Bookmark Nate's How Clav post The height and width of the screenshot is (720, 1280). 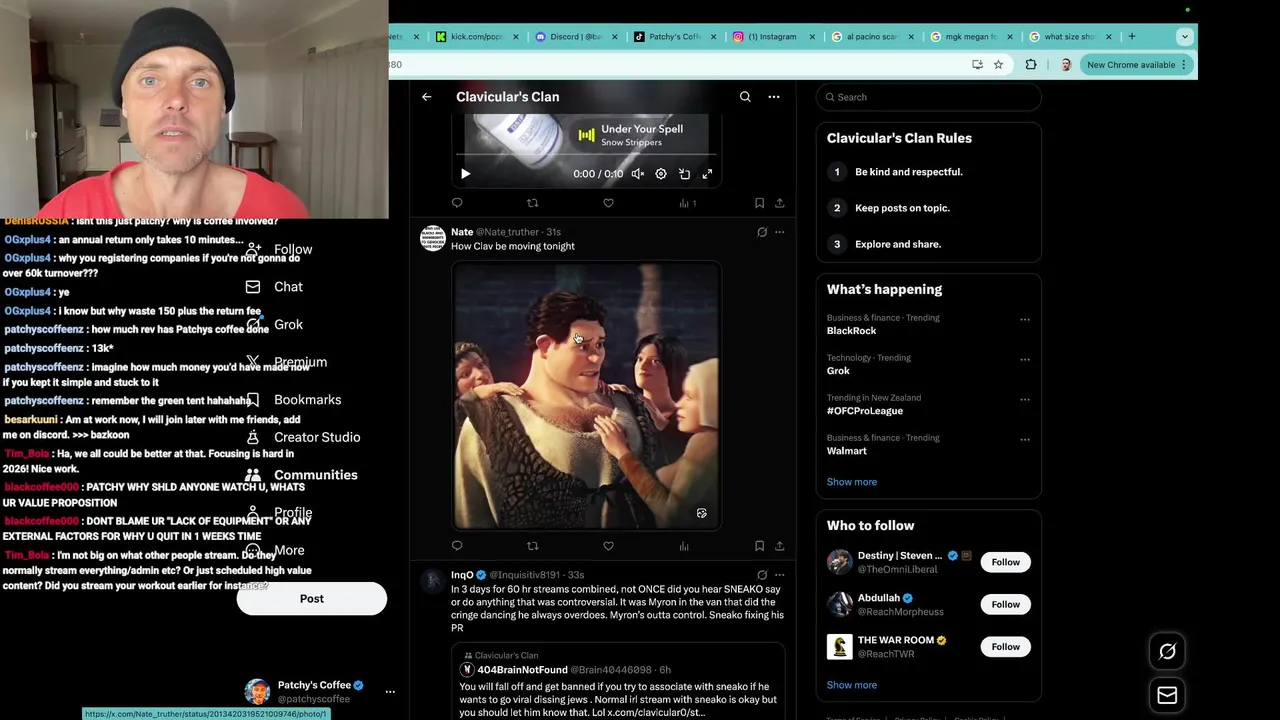tap(759, 546)
